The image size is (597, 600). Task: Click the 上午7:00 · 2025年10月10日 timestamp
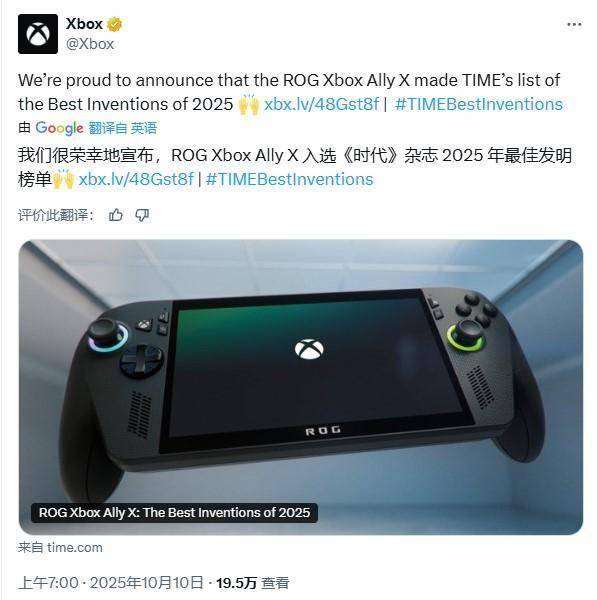pyautogui.click(x=111, y=583)
